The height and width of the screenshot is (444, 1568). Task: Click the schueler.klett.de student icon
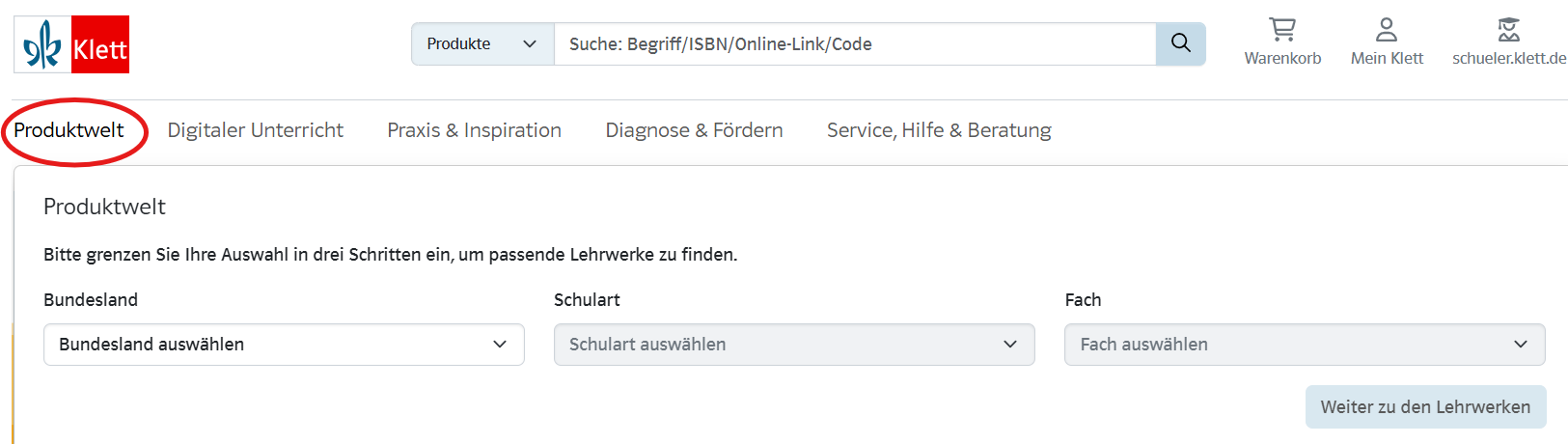point(1509,30)
